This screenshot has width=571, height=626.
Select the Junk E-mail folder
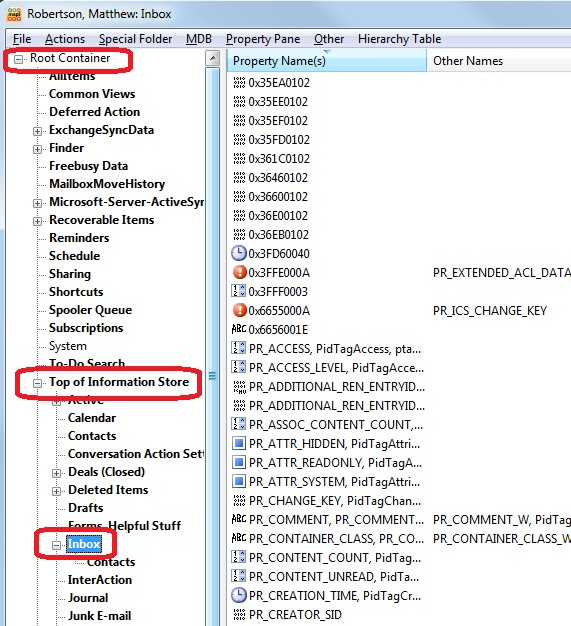[99, 615]
